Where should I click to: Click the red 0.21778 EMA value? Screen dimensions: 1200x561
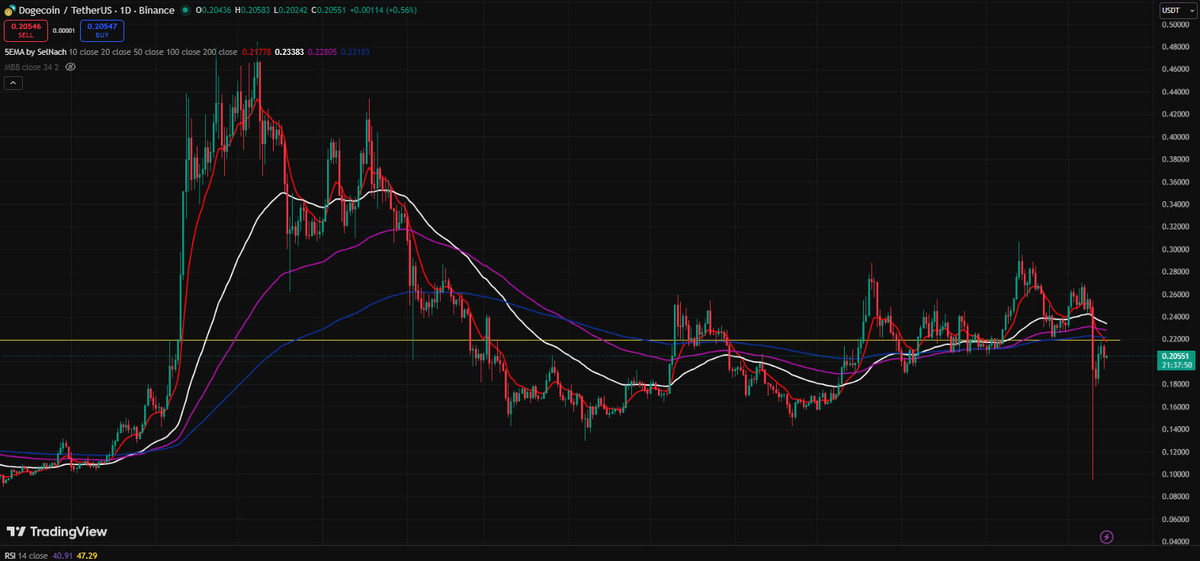pyautogui.click(x=257, y=51)
